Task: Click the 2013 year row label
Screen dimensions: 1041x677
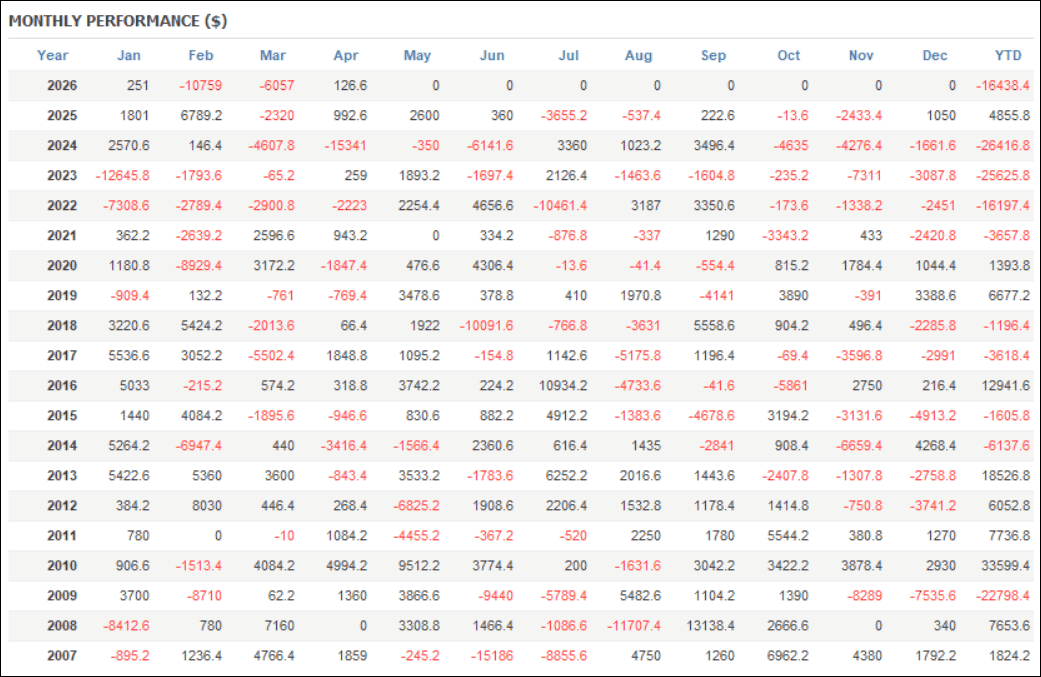Action: pos(62,476)
